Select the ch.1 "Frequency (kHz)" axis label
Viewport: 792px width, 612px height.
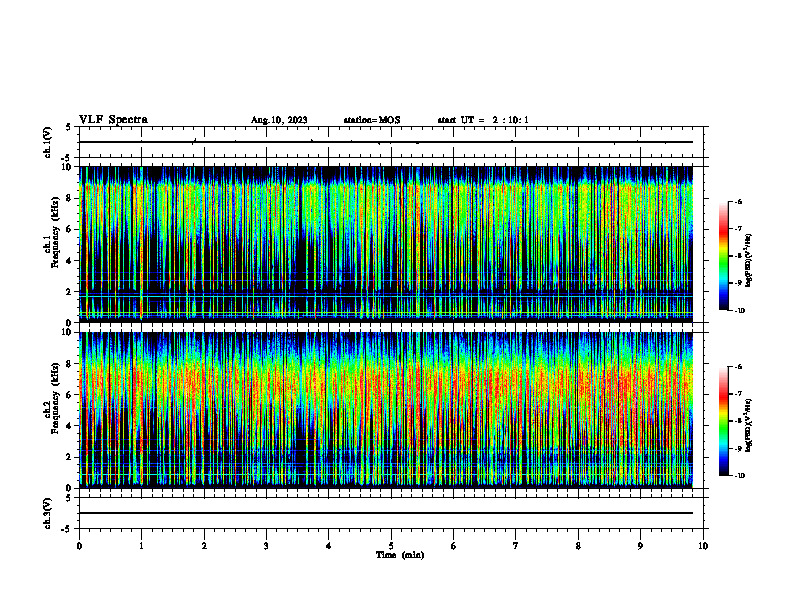coord(55,232)
